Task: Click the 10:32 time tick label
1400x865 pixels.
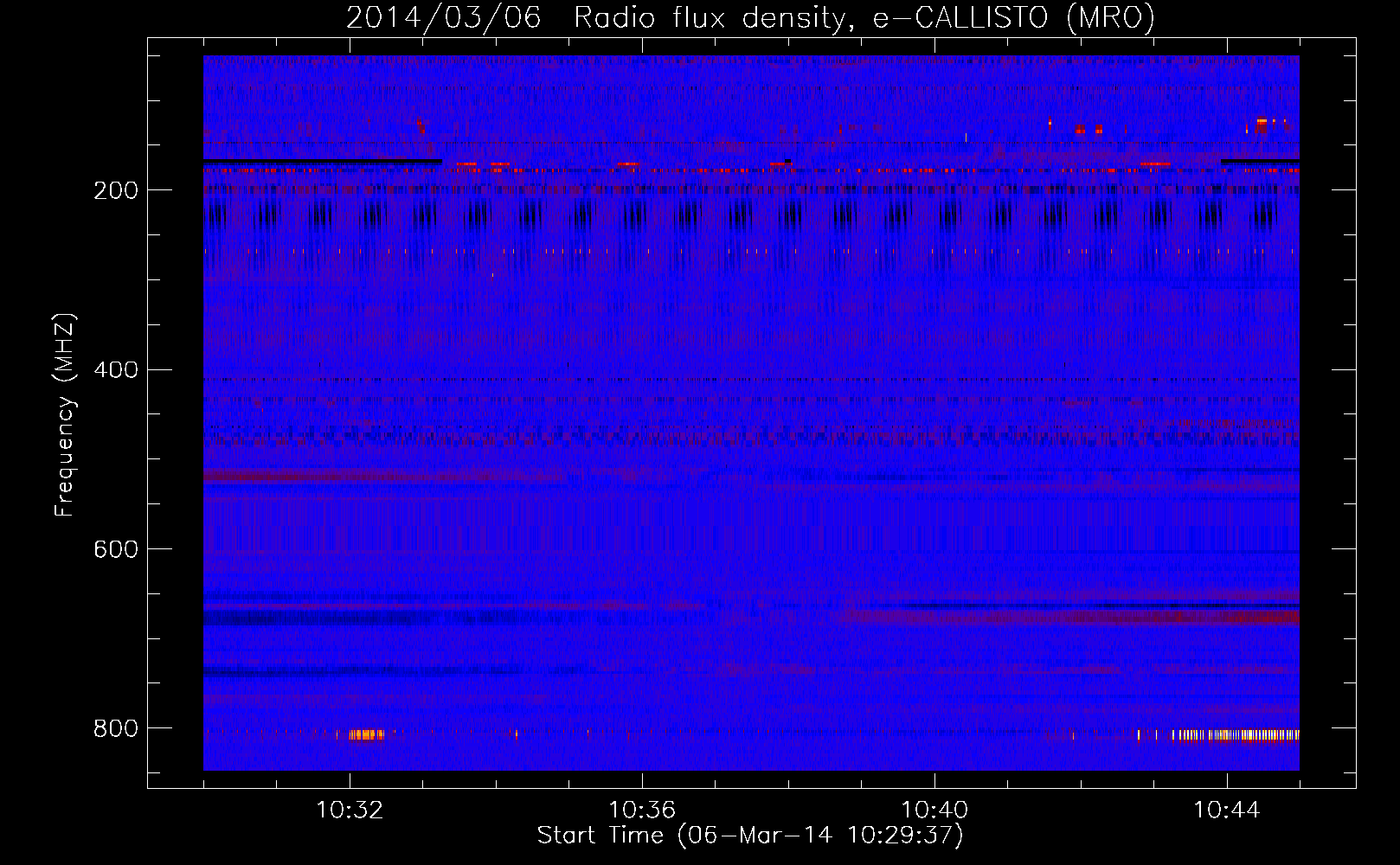Action: pos(350,811)
